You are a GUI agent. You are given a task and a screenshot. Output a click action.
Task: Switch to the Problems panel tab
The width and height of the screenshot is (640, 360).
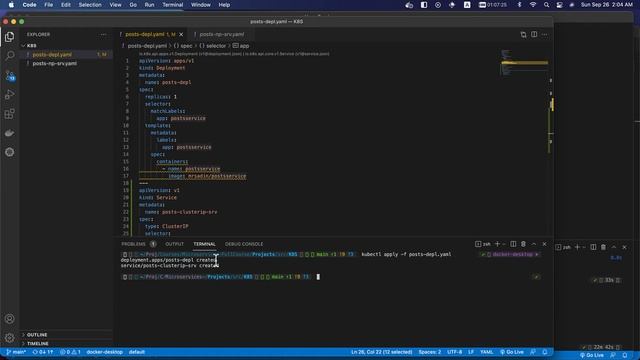pyautogui.click(x=133, y=244)
